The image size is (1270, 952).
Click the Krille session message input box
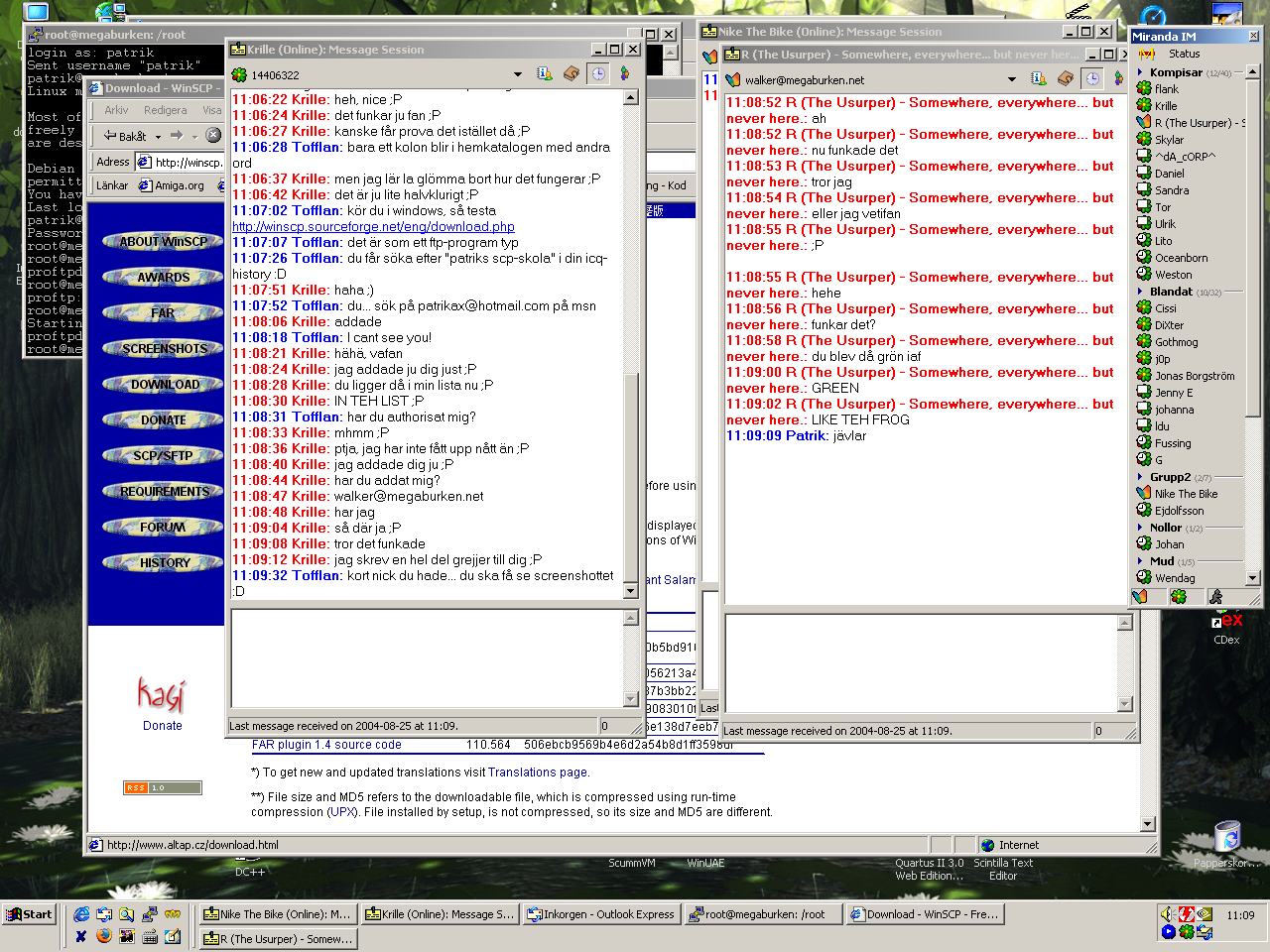(427, 657)
